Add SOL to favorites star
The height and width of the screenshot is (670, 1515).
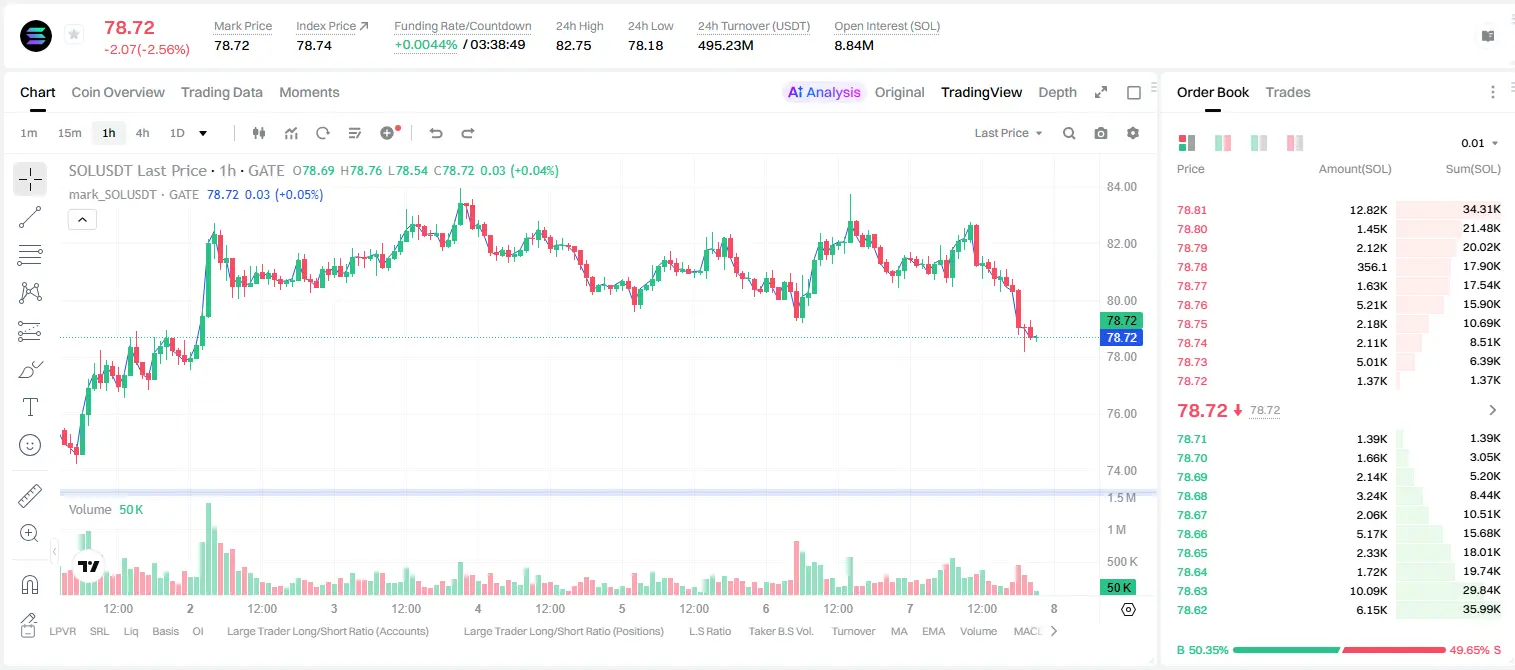[x=74, y=35]
